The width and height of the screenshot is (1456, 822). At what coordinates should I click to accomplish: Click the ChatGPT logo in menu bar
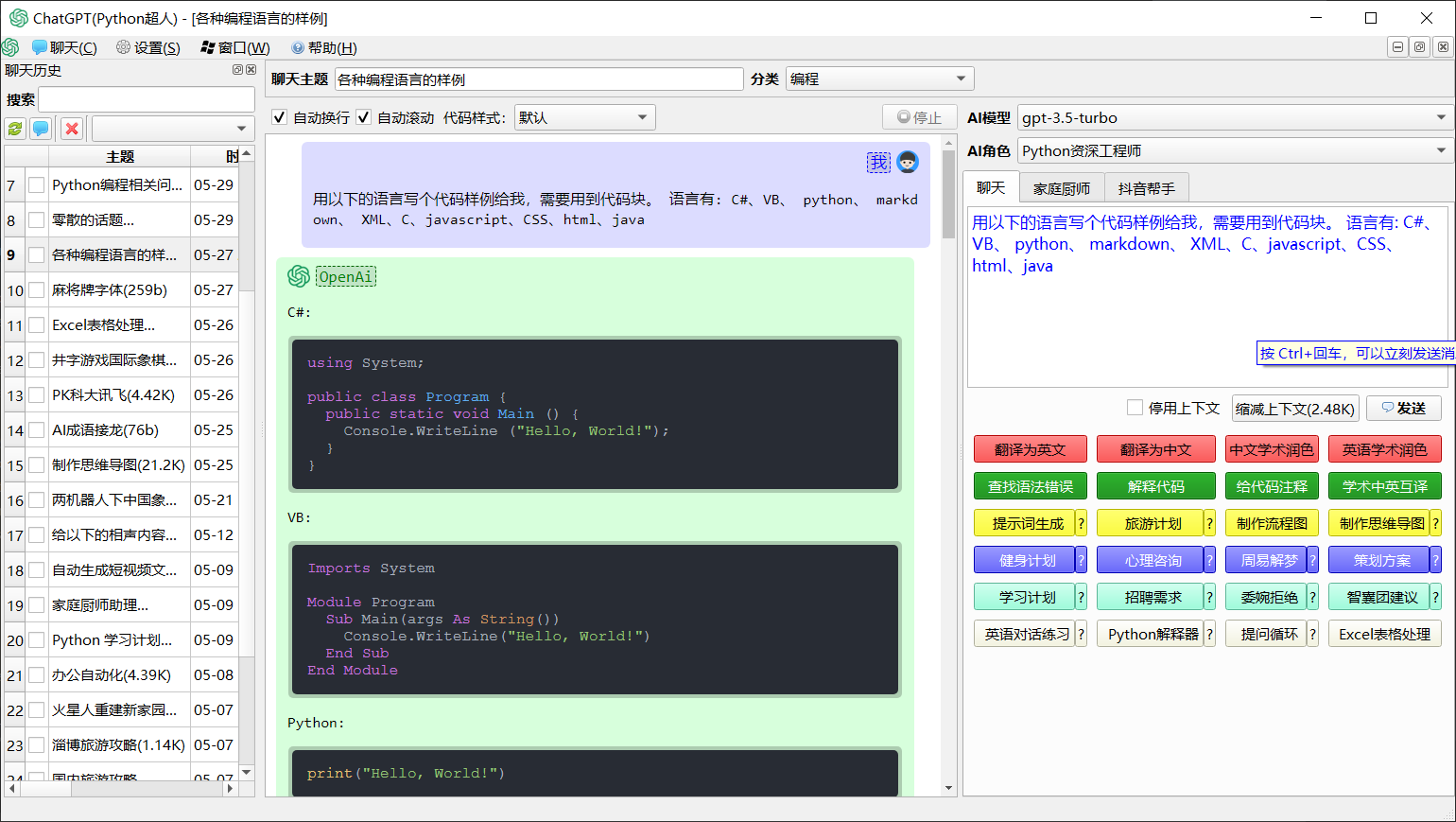(10, 47)
